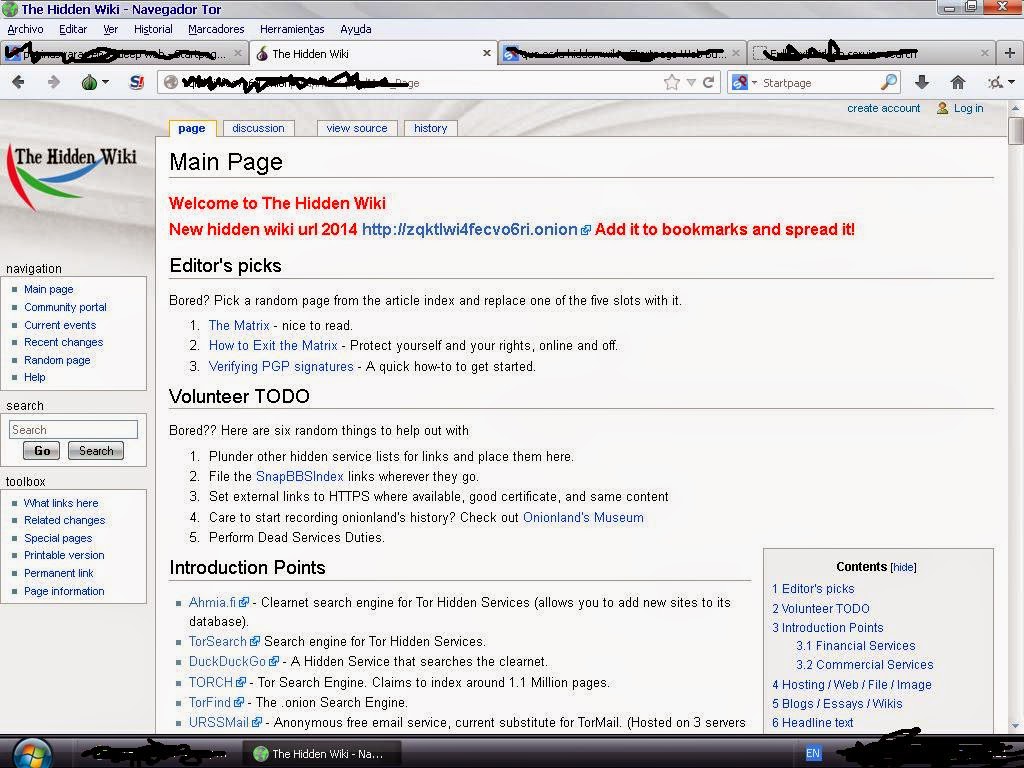This screenshot has width=1024, height=768.
Task: Open the Archivo menu
Action: tap(25, 29)
